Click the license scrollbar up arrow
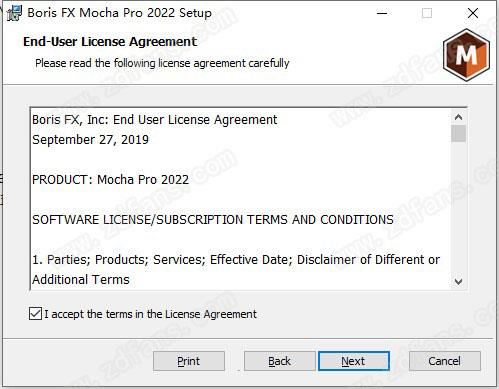Image resolution: width=499 pixels, height=389 pixels. 458,117
